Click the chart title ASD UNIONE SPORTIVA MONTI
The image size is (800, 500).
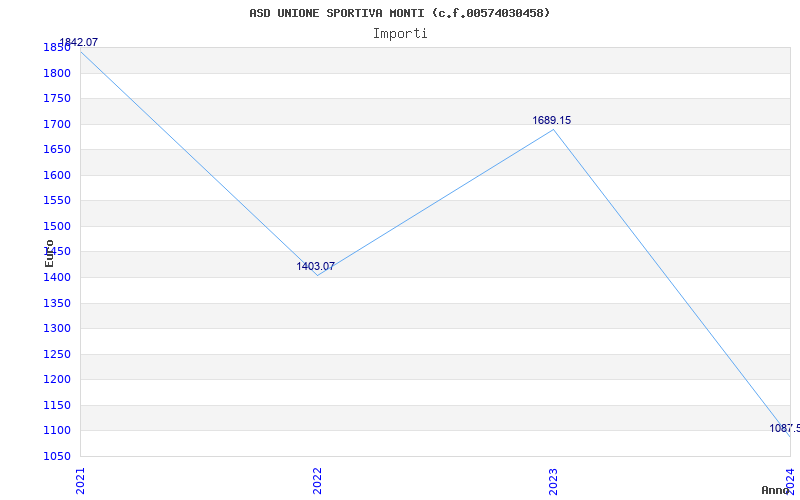pos(399,13)
